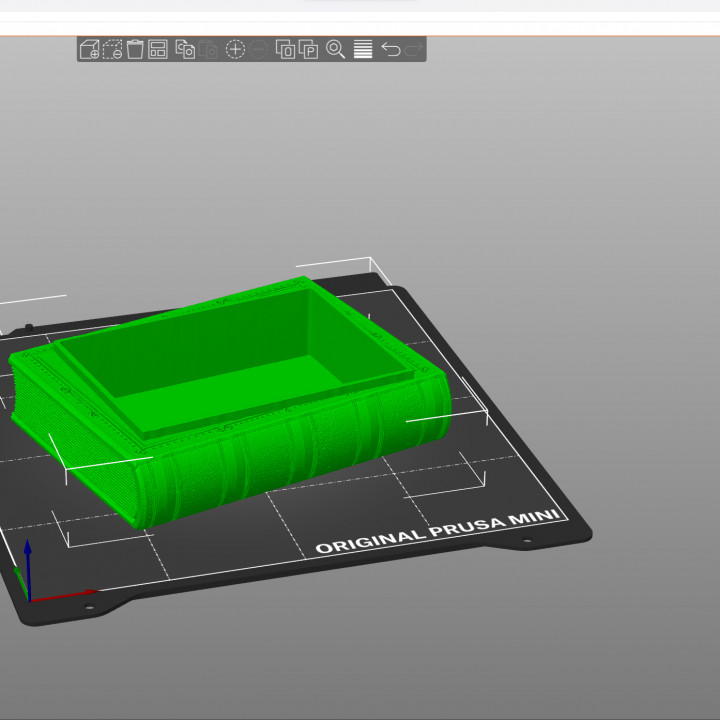
Task: Click the Delete selected object (dashed cube minus) icon
Action: pos(112,49)
